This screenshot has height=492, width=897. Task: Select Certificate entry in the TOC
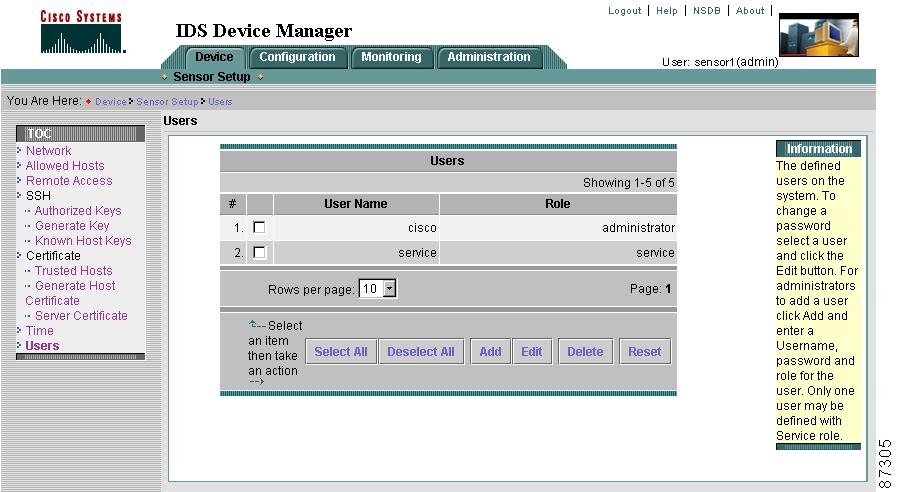53,256
